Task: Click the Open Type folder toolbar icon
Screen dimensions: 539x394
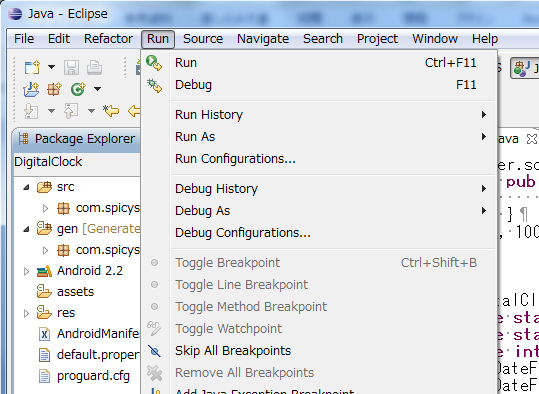Action: tap(31, 89)
